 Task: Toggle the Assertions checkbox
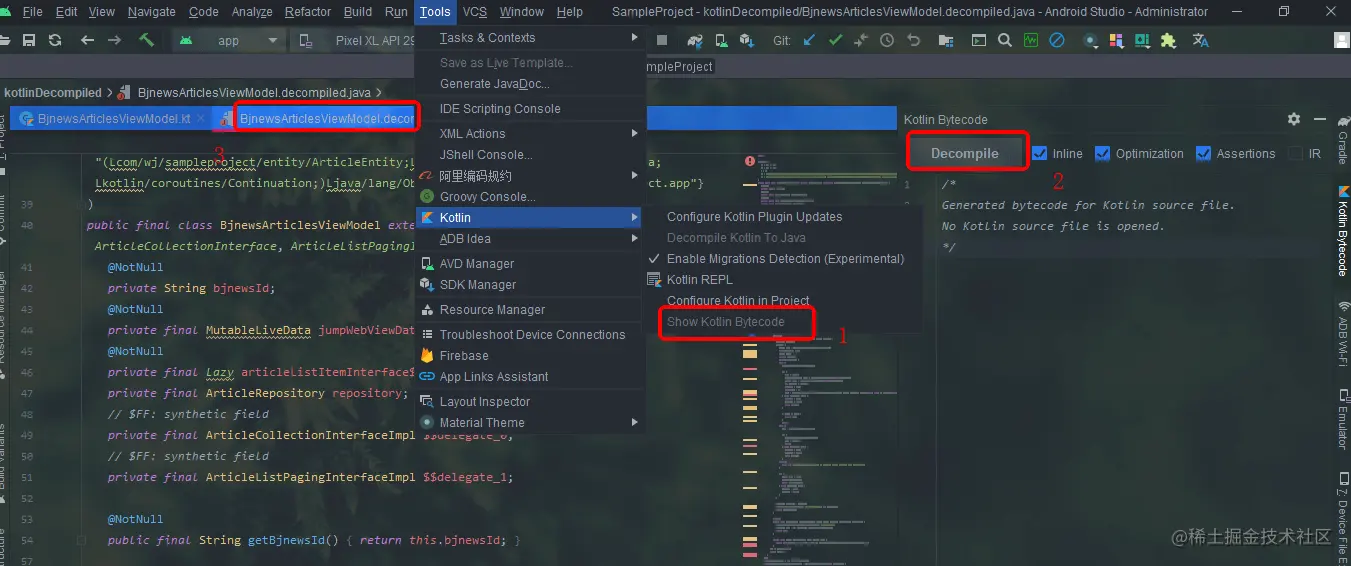1202,154
